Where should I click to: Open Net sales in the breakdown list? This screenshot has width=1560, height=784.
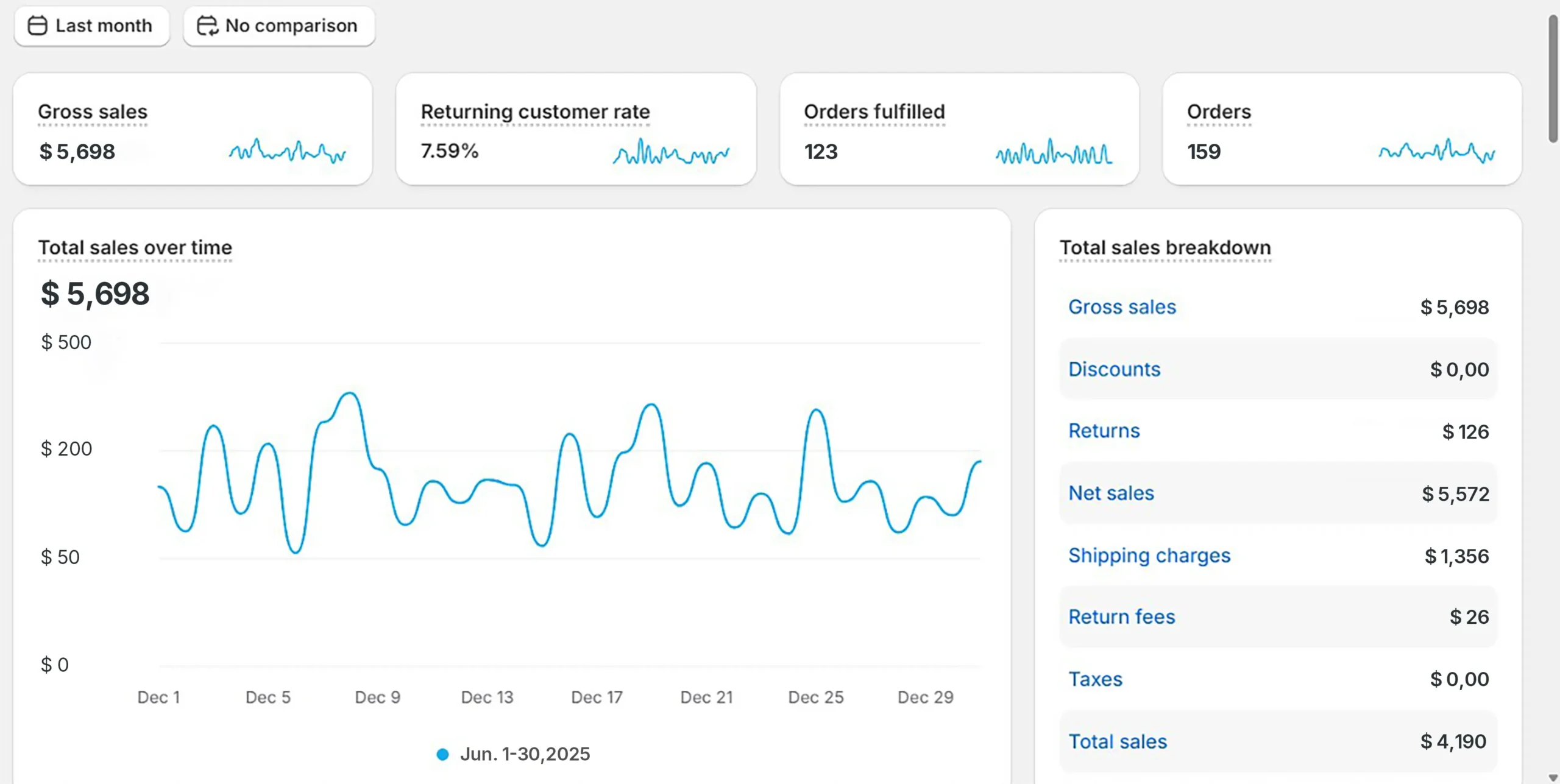point(1111,493)
